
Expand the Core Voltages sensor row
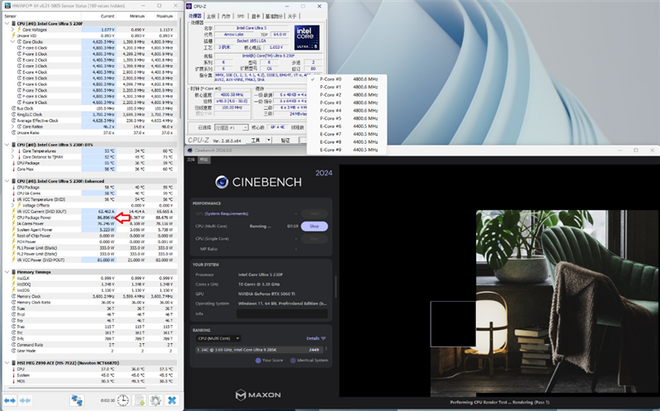pos(14,30)
